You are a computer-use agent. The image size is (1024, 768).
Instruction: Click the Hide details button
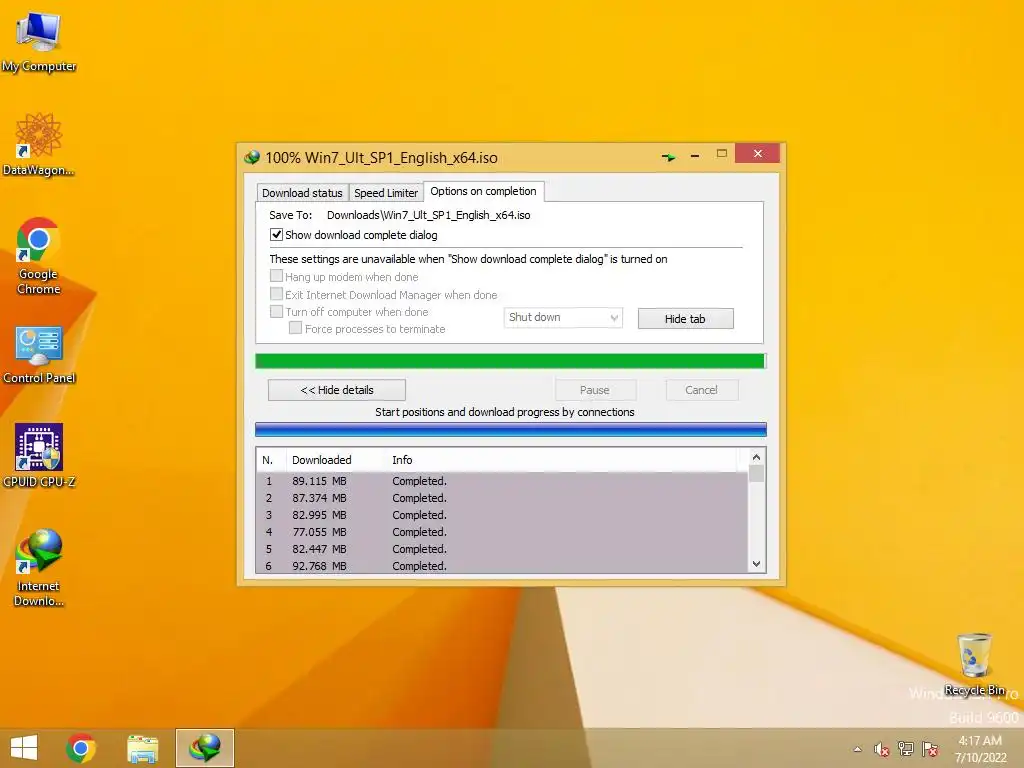pyautogui.click(x=337, y=390)
